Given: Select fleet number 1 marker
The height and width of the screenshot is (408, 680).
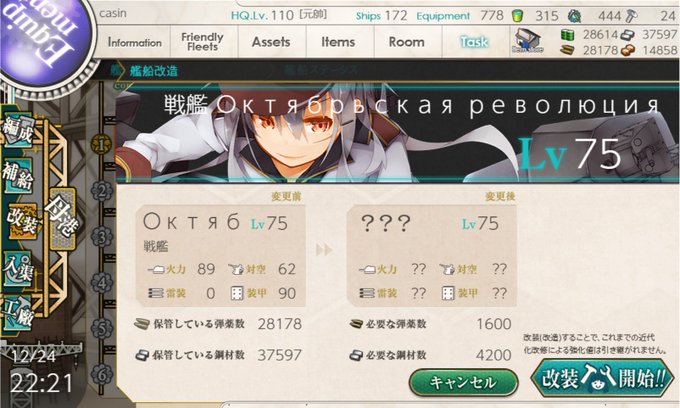Looking at the screenshot, I should pos(101,144).
